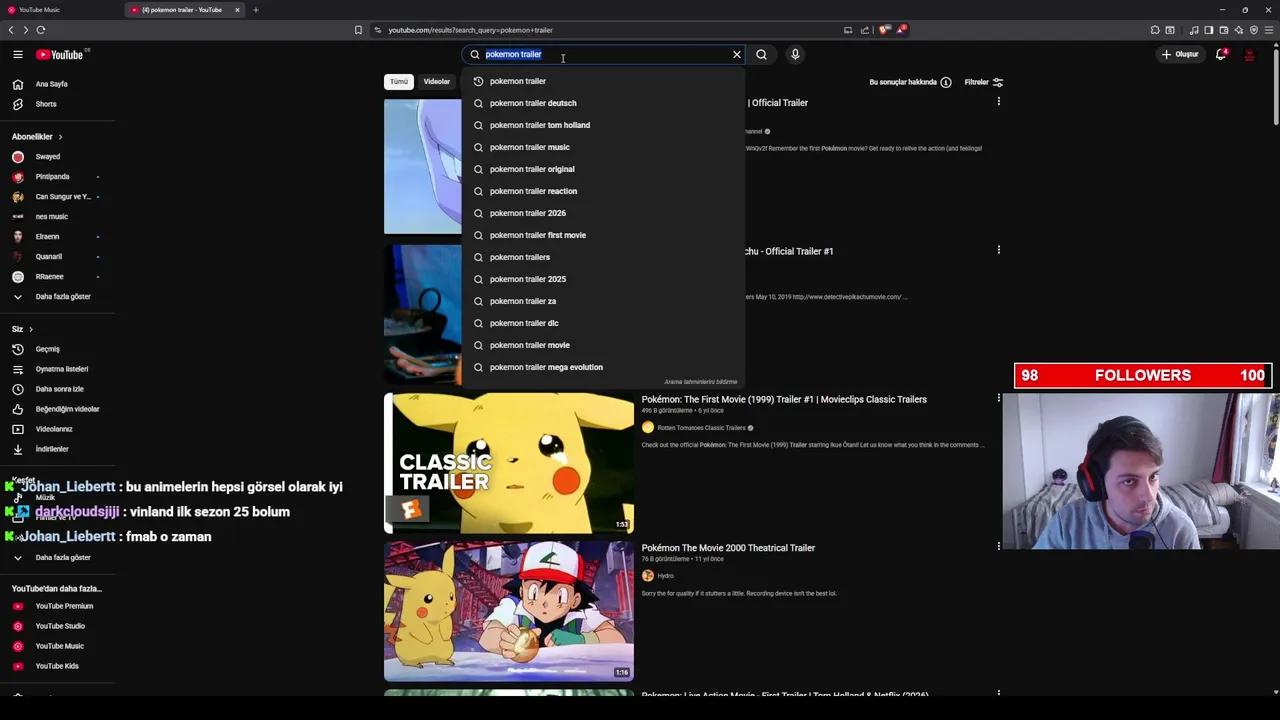The image size is (1280, 720).
Task: Start voice search with the microphone
Action: tap(795, 55)
